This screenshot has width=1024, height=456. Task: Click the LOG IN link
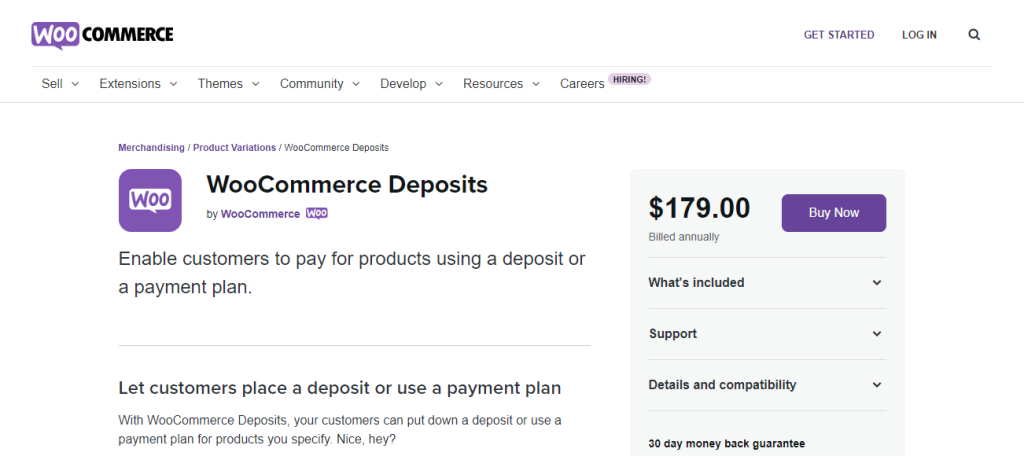919,34
